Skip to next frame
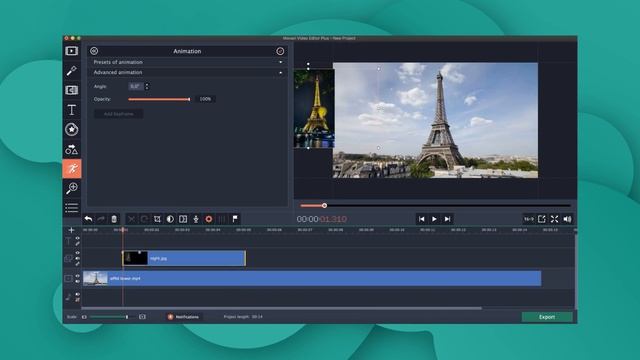The height and width of the screenshot is (360, 640). [447, 219]
